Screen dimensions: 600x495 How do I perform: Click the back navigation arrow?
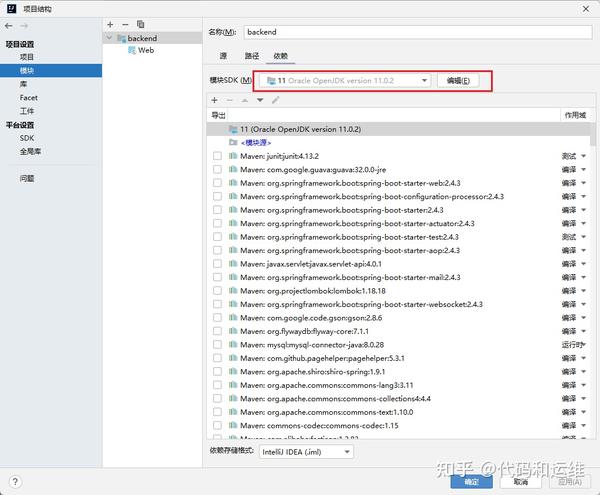[x=9, y=26]
